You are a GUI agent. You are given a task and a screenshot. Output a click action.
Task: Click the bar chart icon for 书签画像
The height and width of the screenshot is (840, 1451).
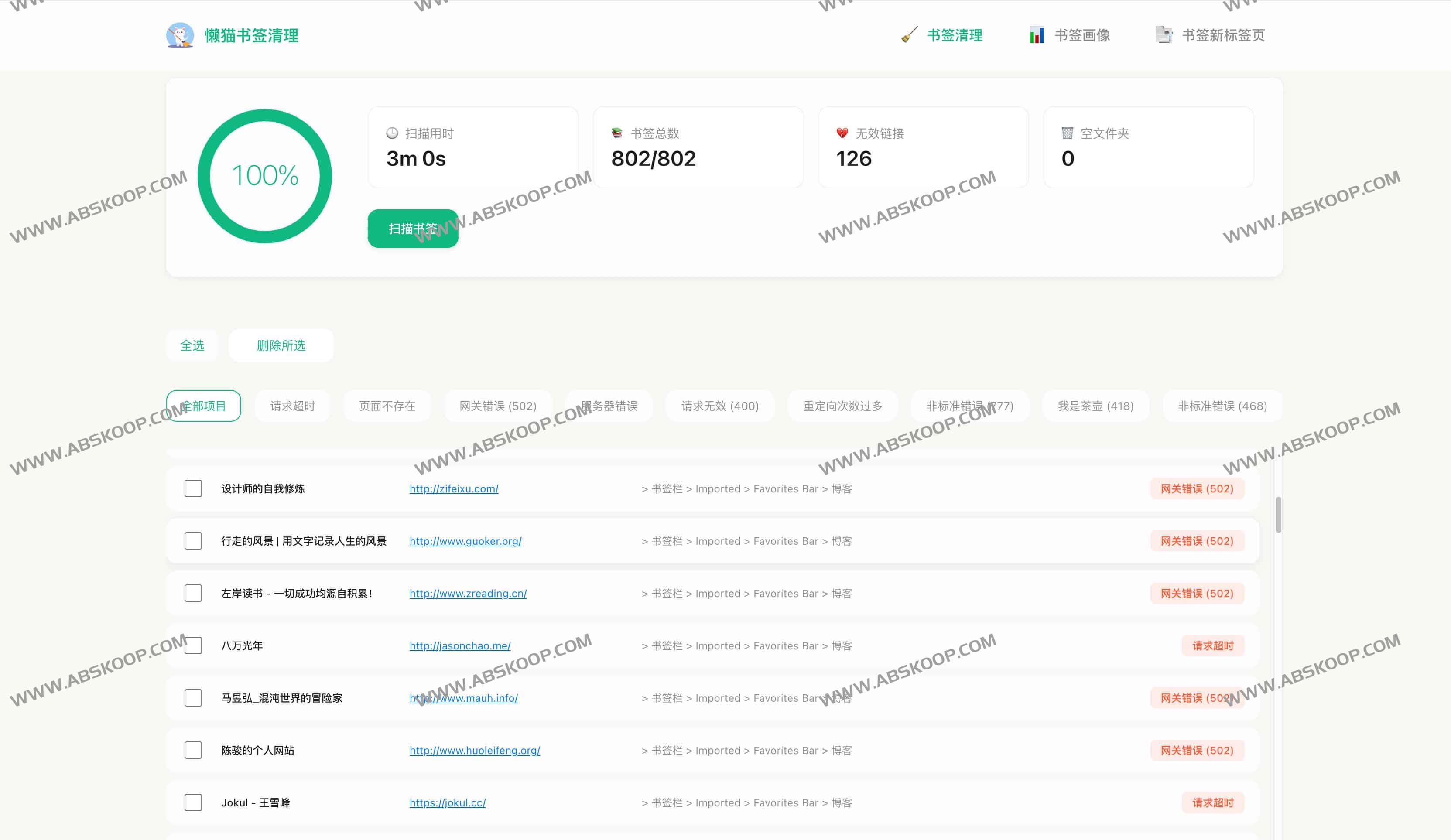coord(1037,35)
